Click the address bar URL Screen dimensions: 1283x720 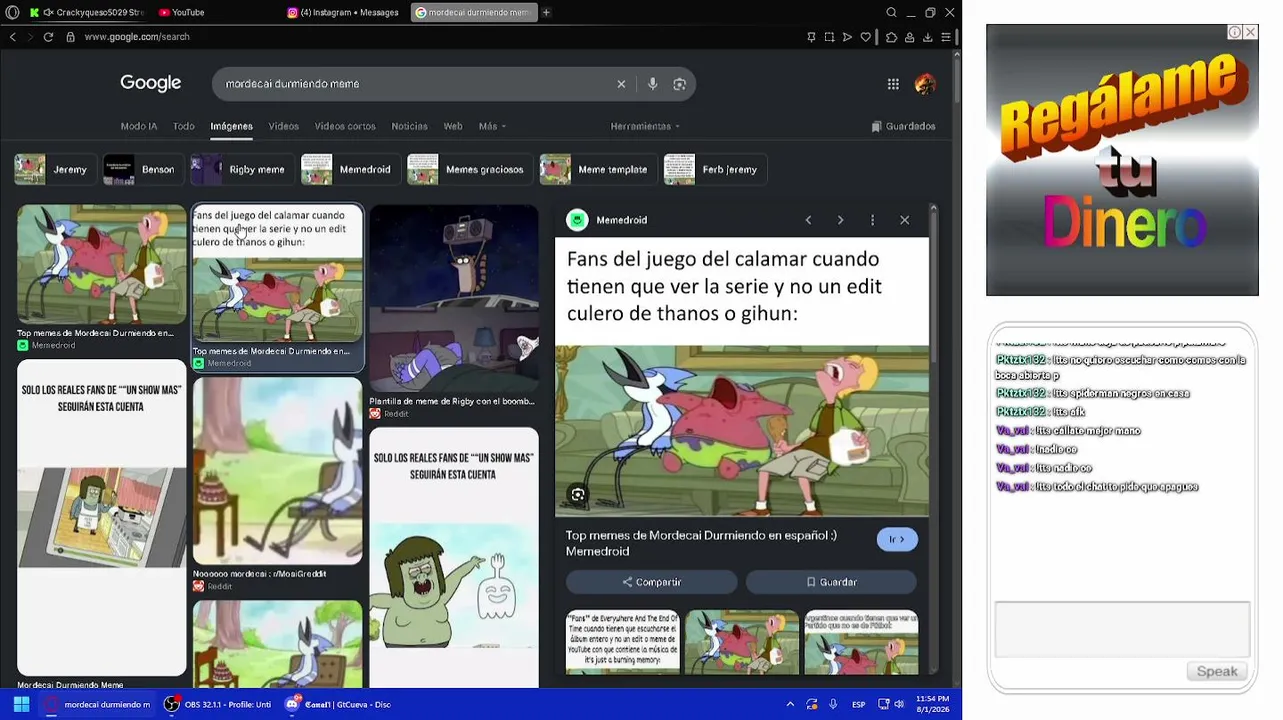click(137, 37)
